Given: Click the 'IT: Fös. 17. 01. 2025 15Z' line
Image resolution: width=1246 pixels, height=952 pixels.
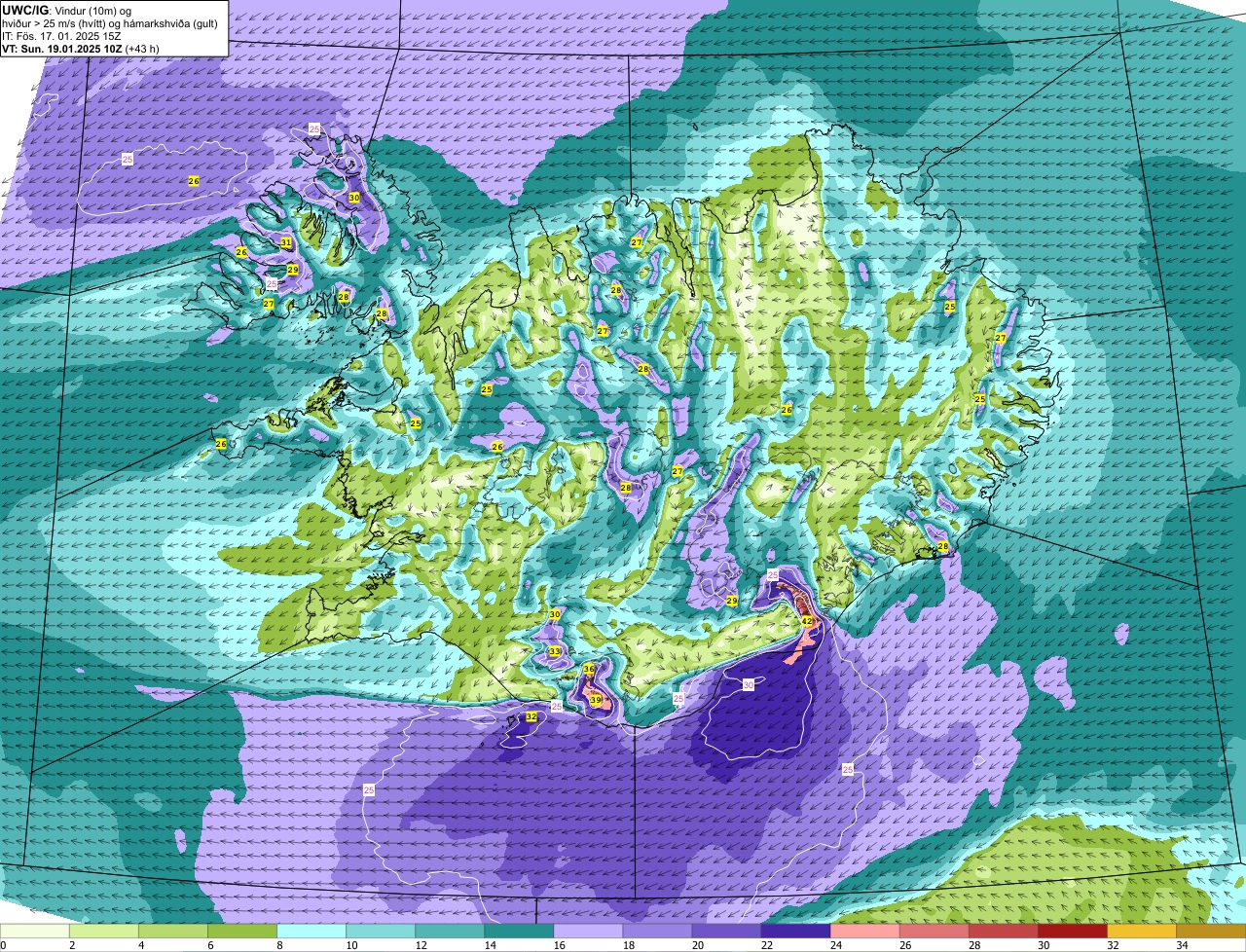Looking at the screenshot, I should click(x=61, y=36).
